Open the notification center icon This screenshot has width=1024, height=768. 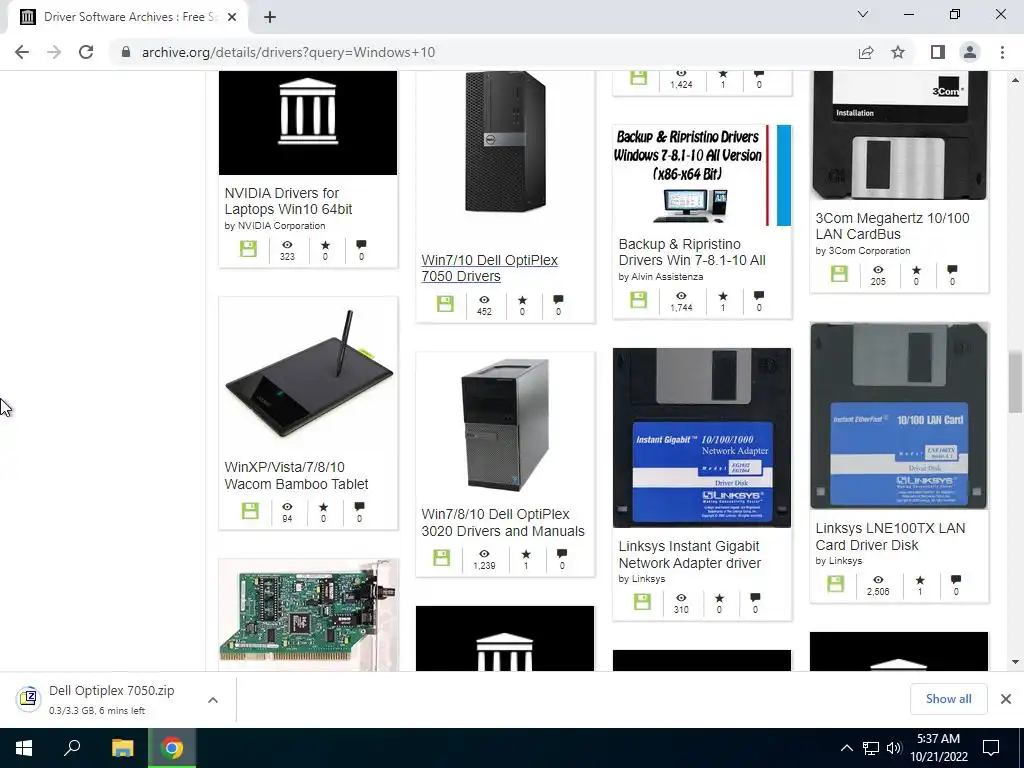991,748
